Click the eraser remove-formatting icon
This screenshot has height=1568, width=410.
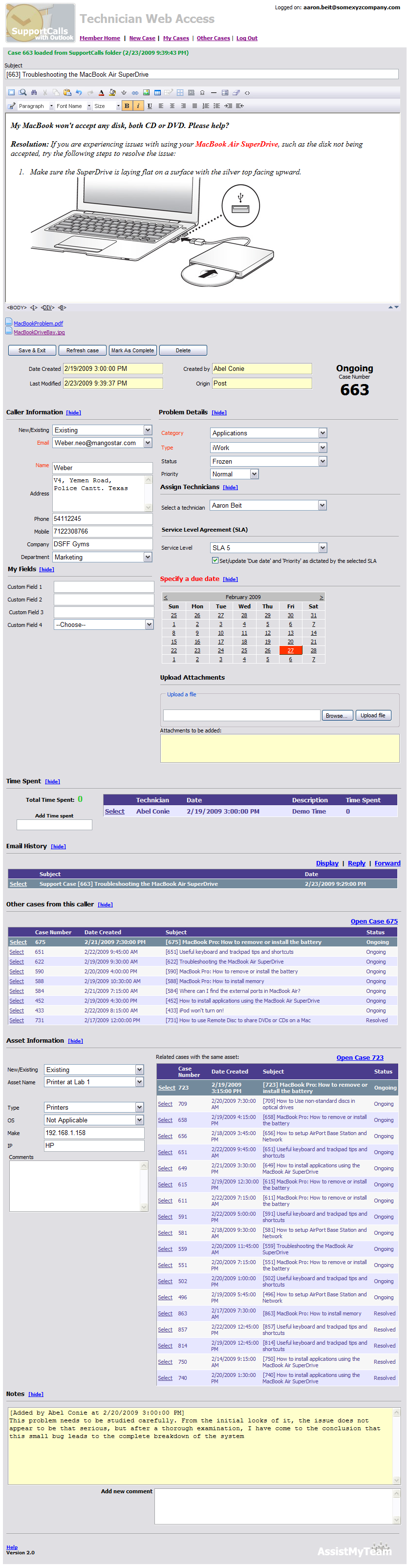237,92
